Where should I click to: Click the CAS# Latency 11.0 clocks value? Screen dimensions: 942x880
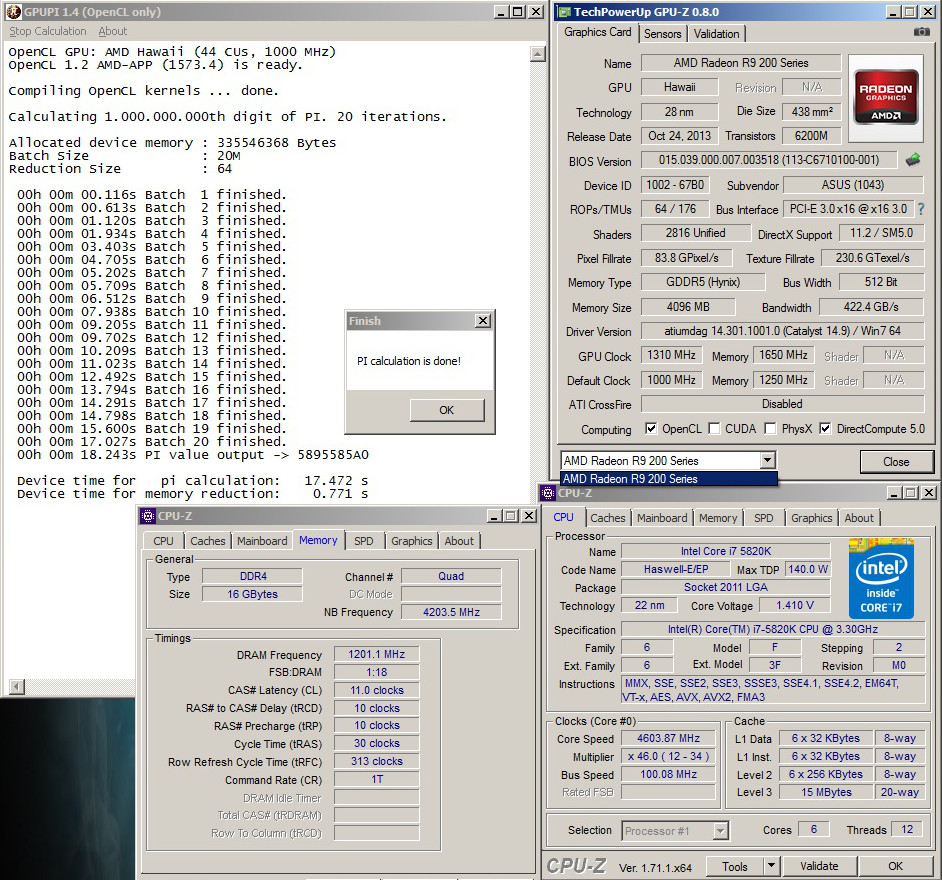(377, 690)
